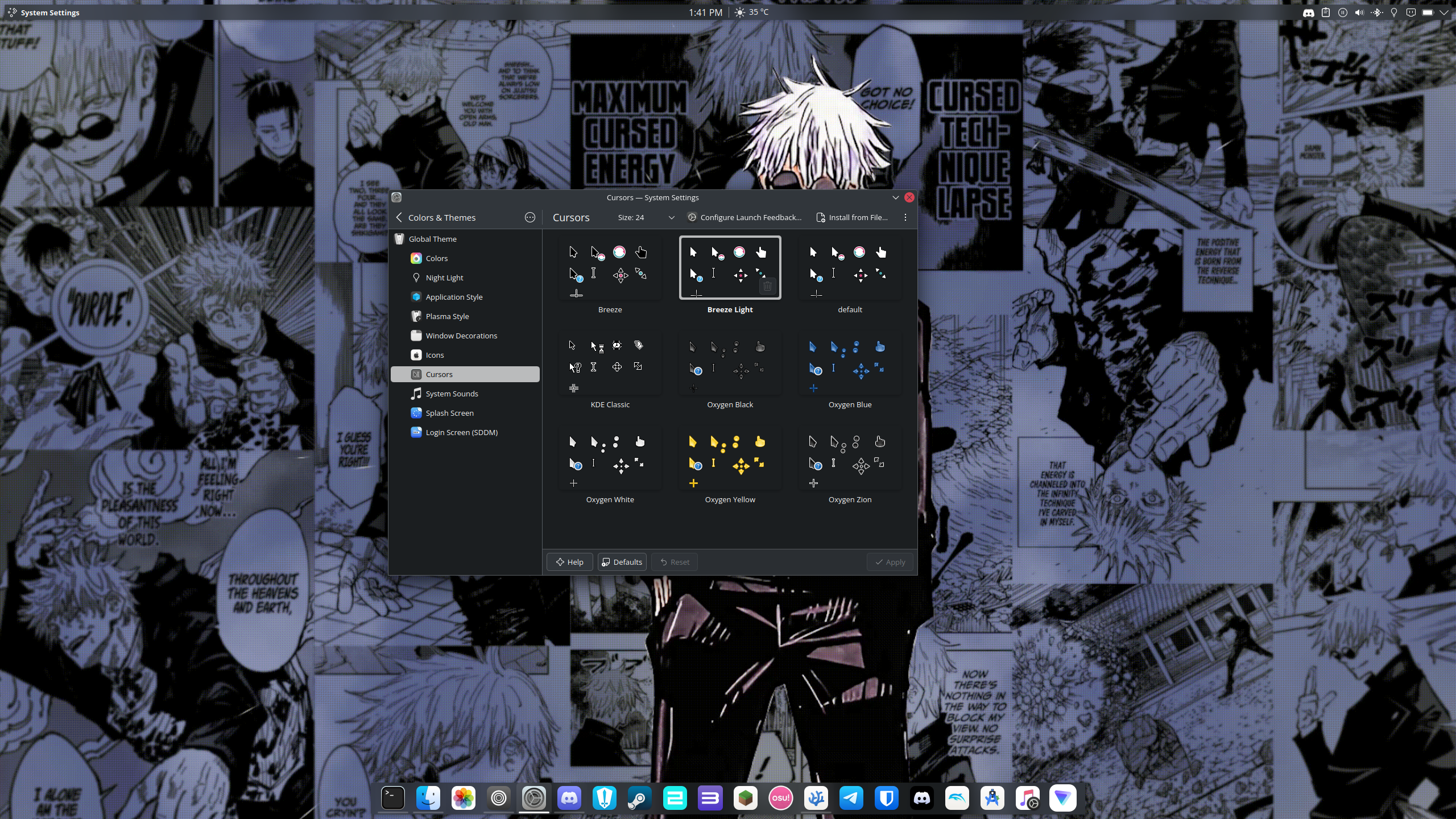Screen dimensions: 1456x819
Task: Open network tray icon
Action: point(1411,13)
